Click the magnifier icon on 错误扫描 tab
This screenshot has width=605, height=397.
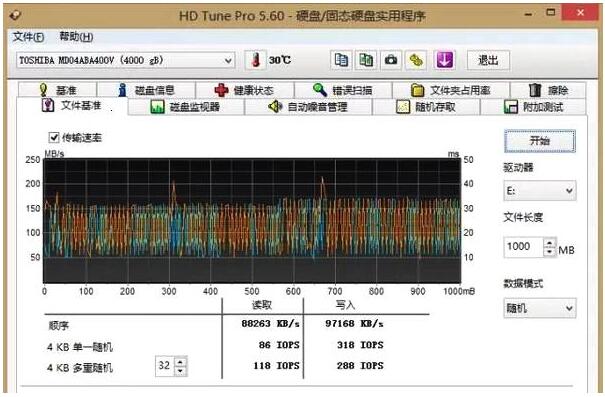pyautogui.click(x=320, y=90)
